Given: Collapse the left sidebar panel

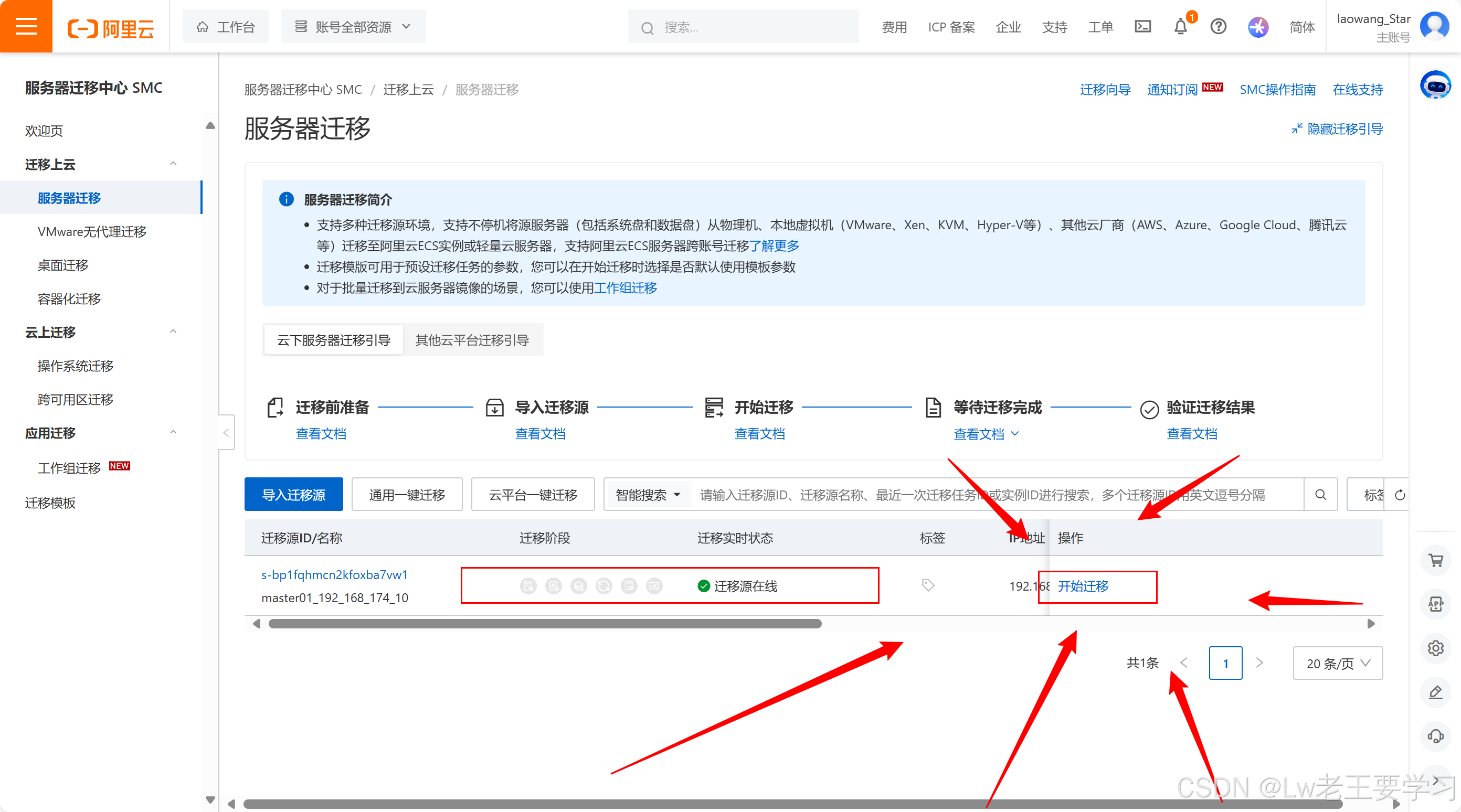Looking at the screenshot, I should [x=226, y=433].
